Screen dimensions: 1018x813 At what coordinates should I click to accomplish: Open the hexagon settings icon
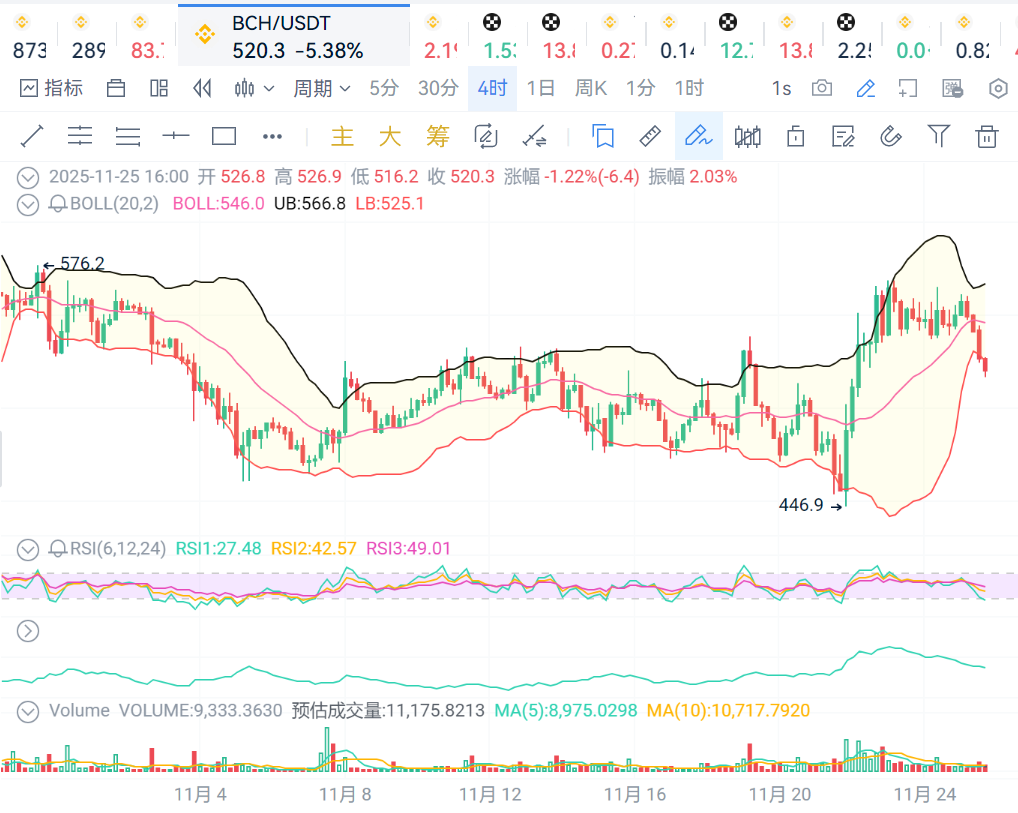pos(998,88)
